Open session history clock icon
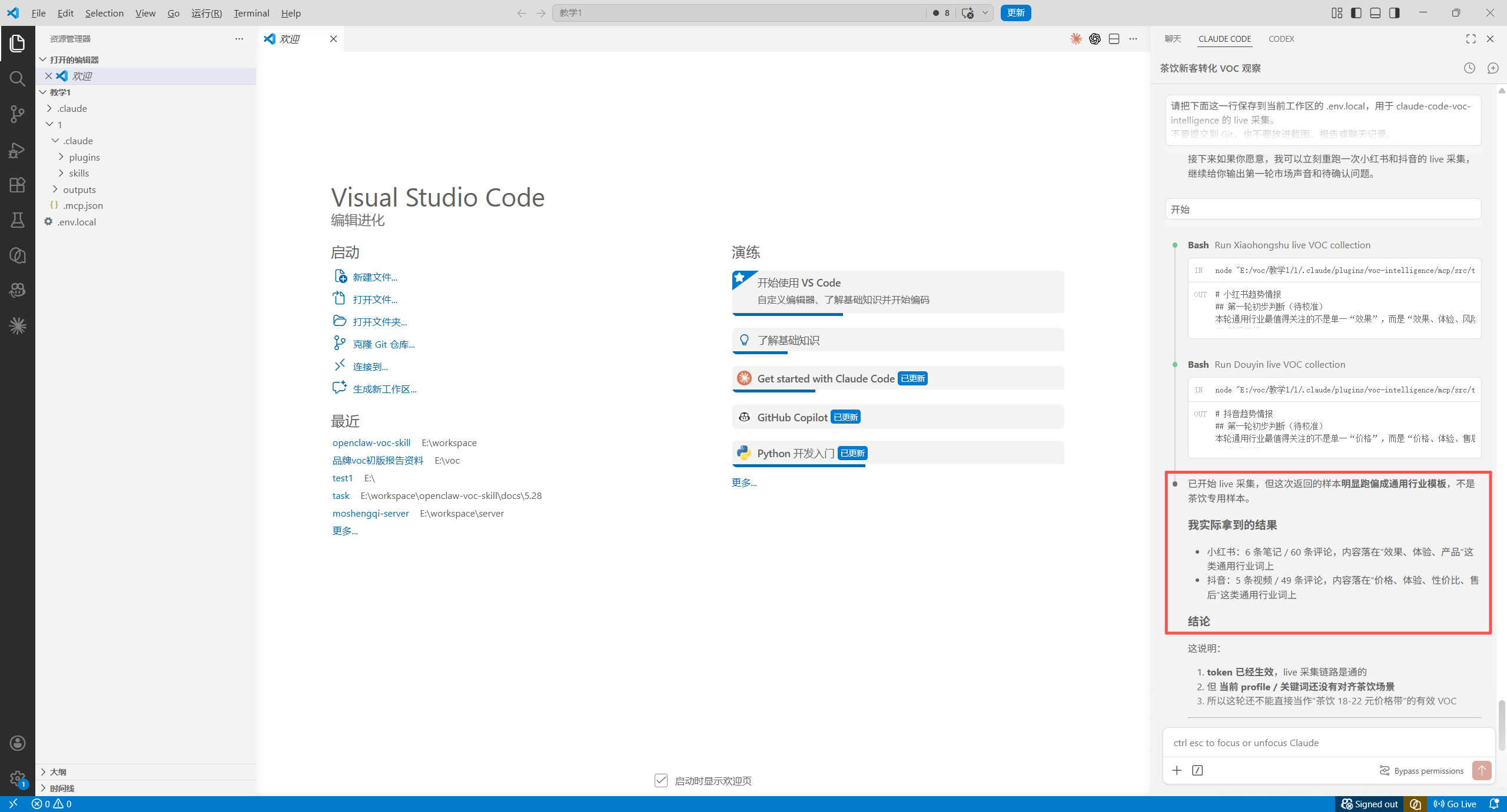This screenshot has height=812, width=1507. pyautogui.click(x=1469, y=68)
